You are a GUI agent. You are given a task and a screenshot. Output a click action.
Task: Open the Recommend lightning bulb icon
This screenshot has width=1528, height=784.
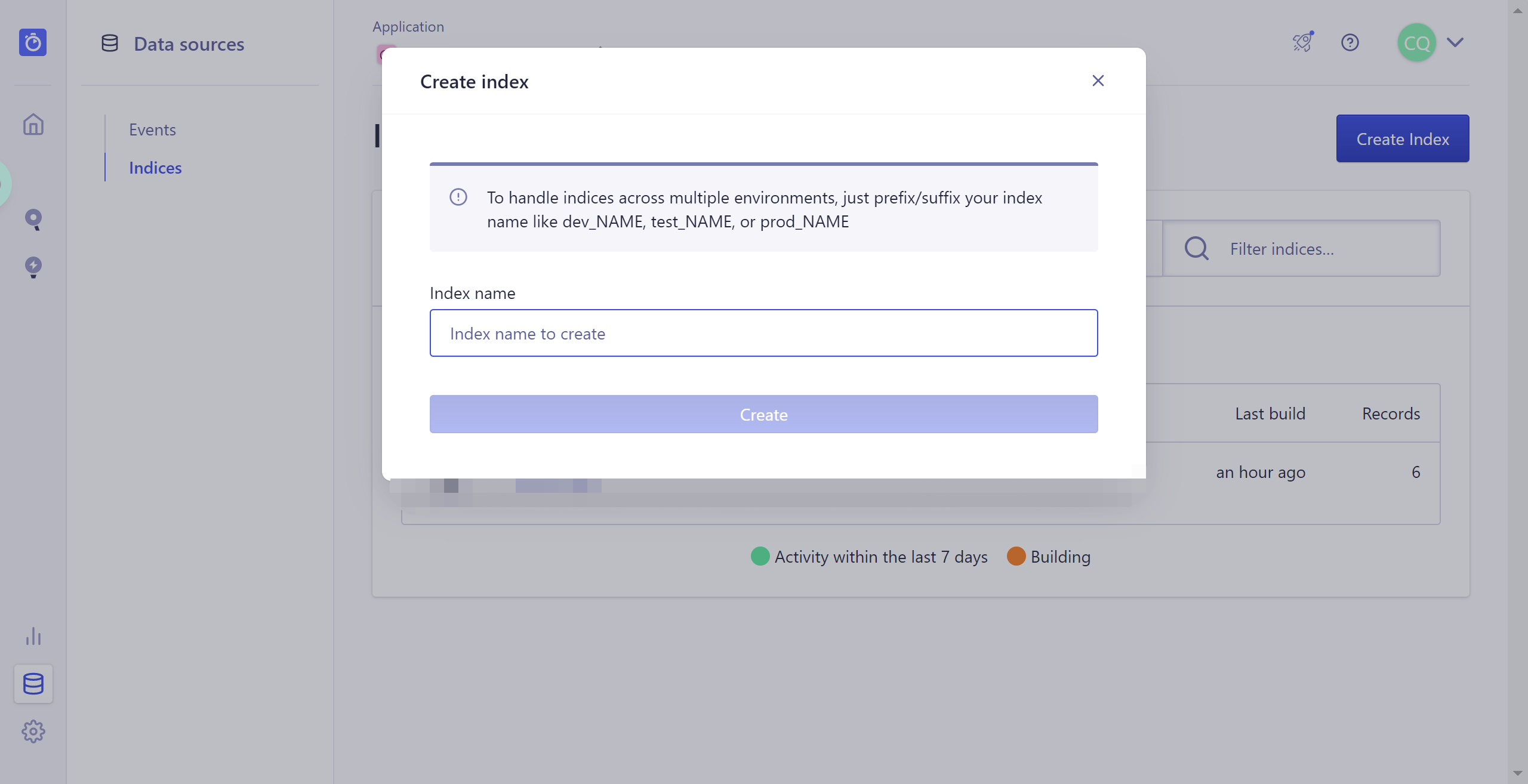pyautogui.click(x=33, y=267)
